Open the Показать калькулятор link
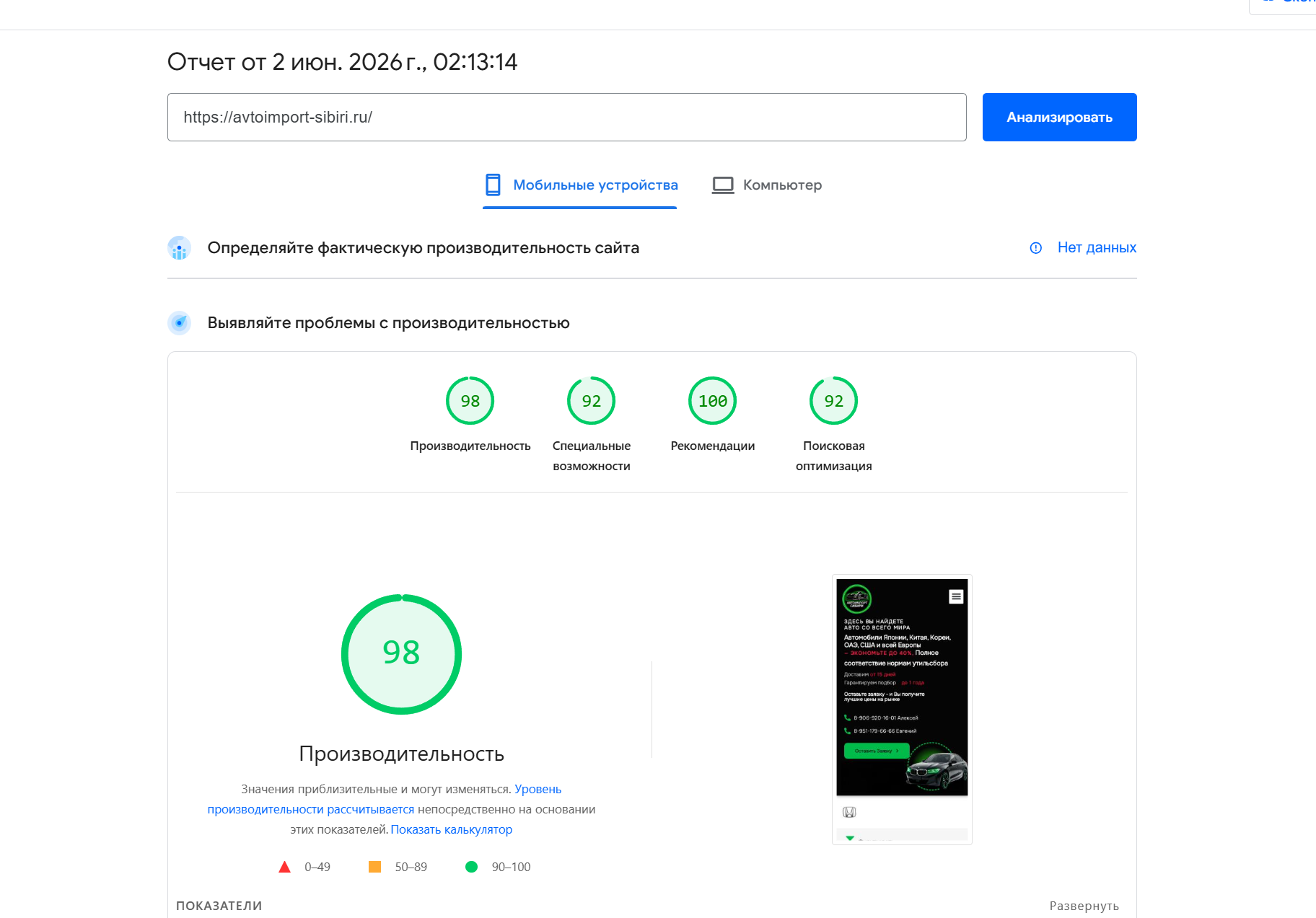This screenshot has height=918, width=1316. (x=452, y=829)
